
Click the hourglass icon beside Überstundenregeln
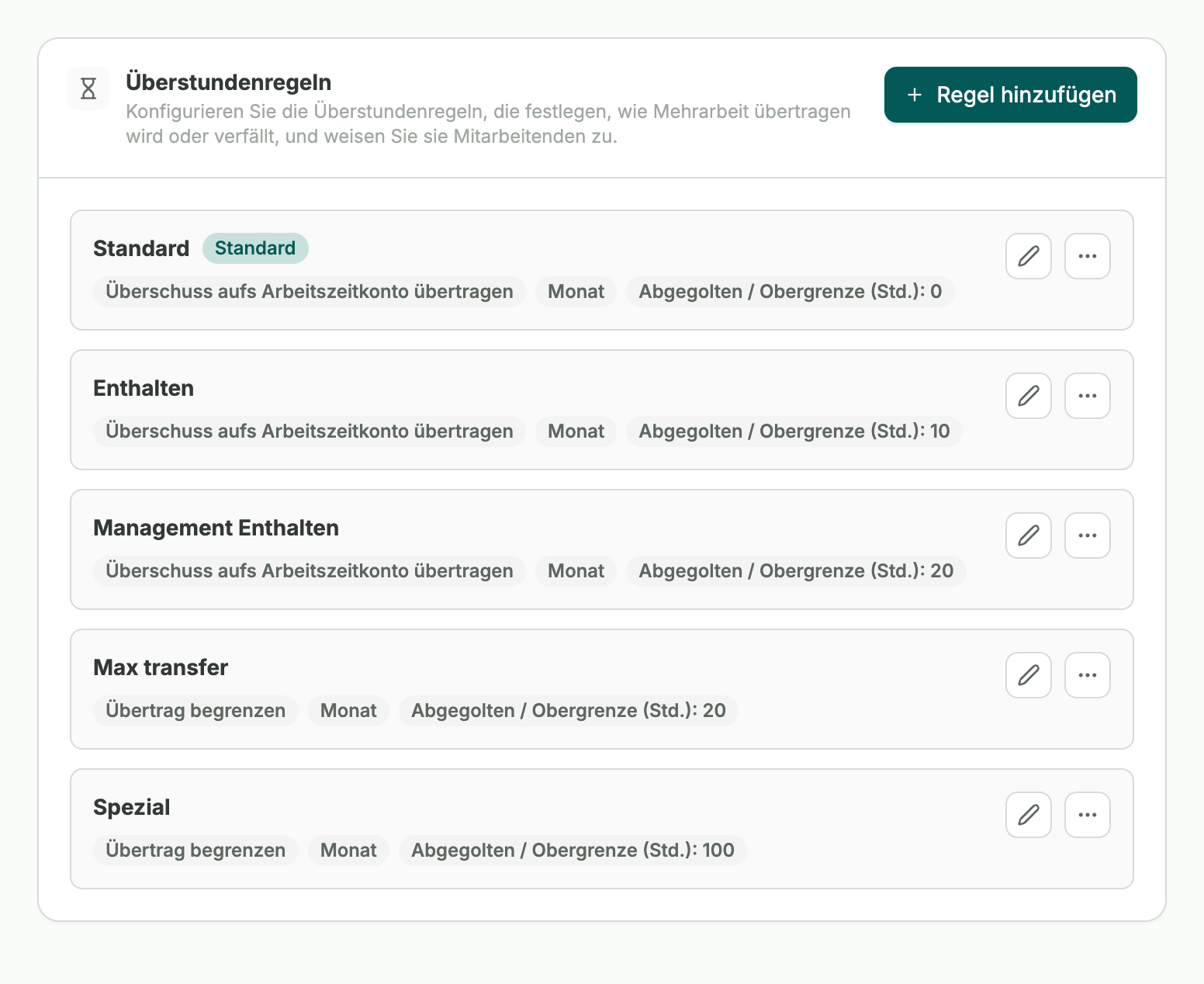tap(88, 88)
